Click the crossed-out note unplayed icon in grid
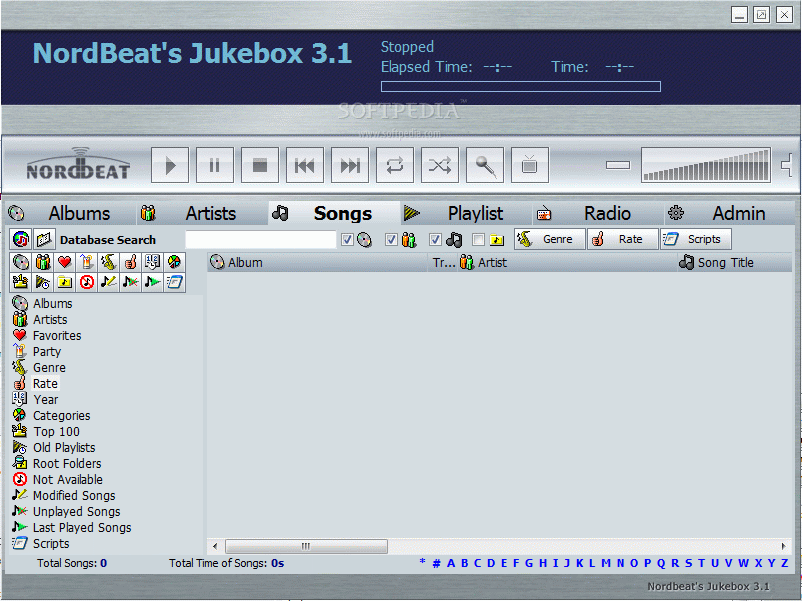The width and height of the screenshot is (802, 601). coord(130,282)
